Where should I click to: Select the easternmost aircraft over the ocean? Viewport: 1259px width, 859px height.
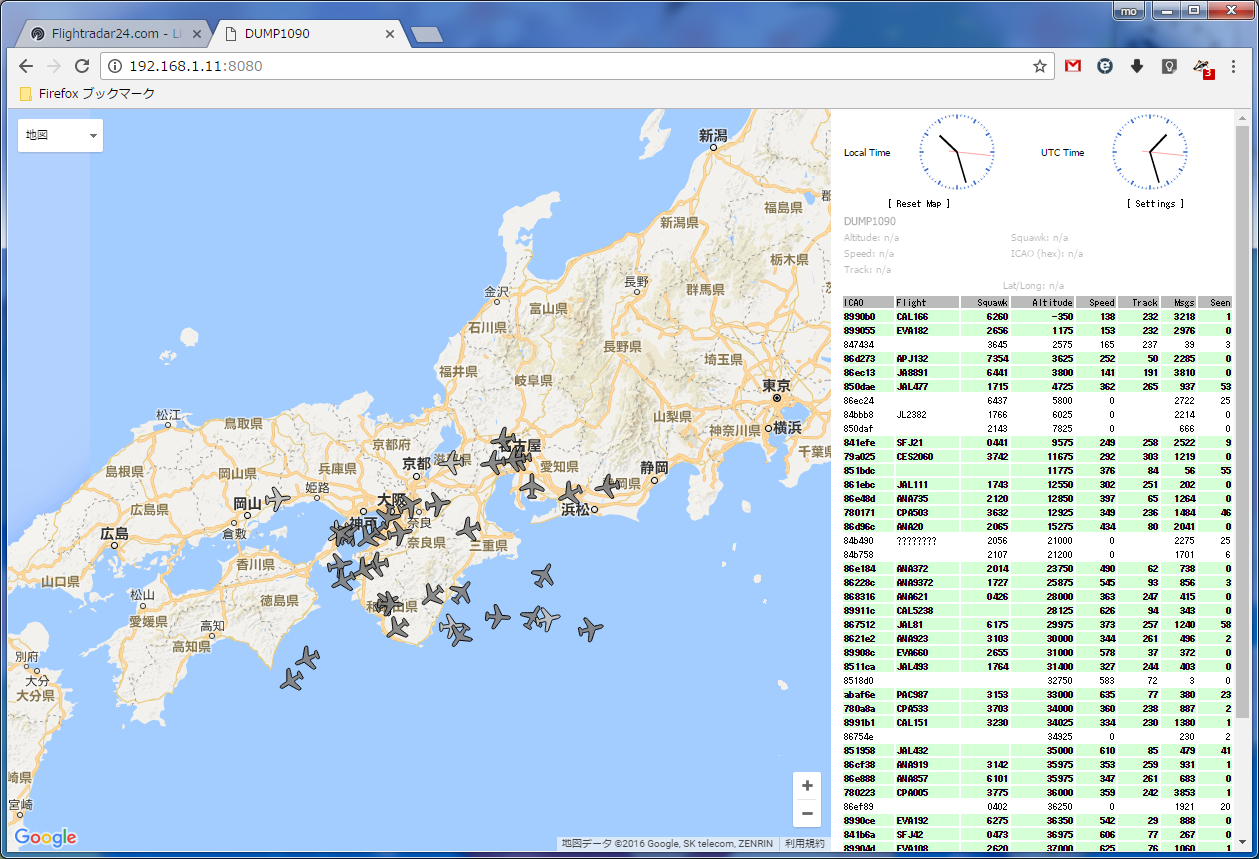[591, 629]
